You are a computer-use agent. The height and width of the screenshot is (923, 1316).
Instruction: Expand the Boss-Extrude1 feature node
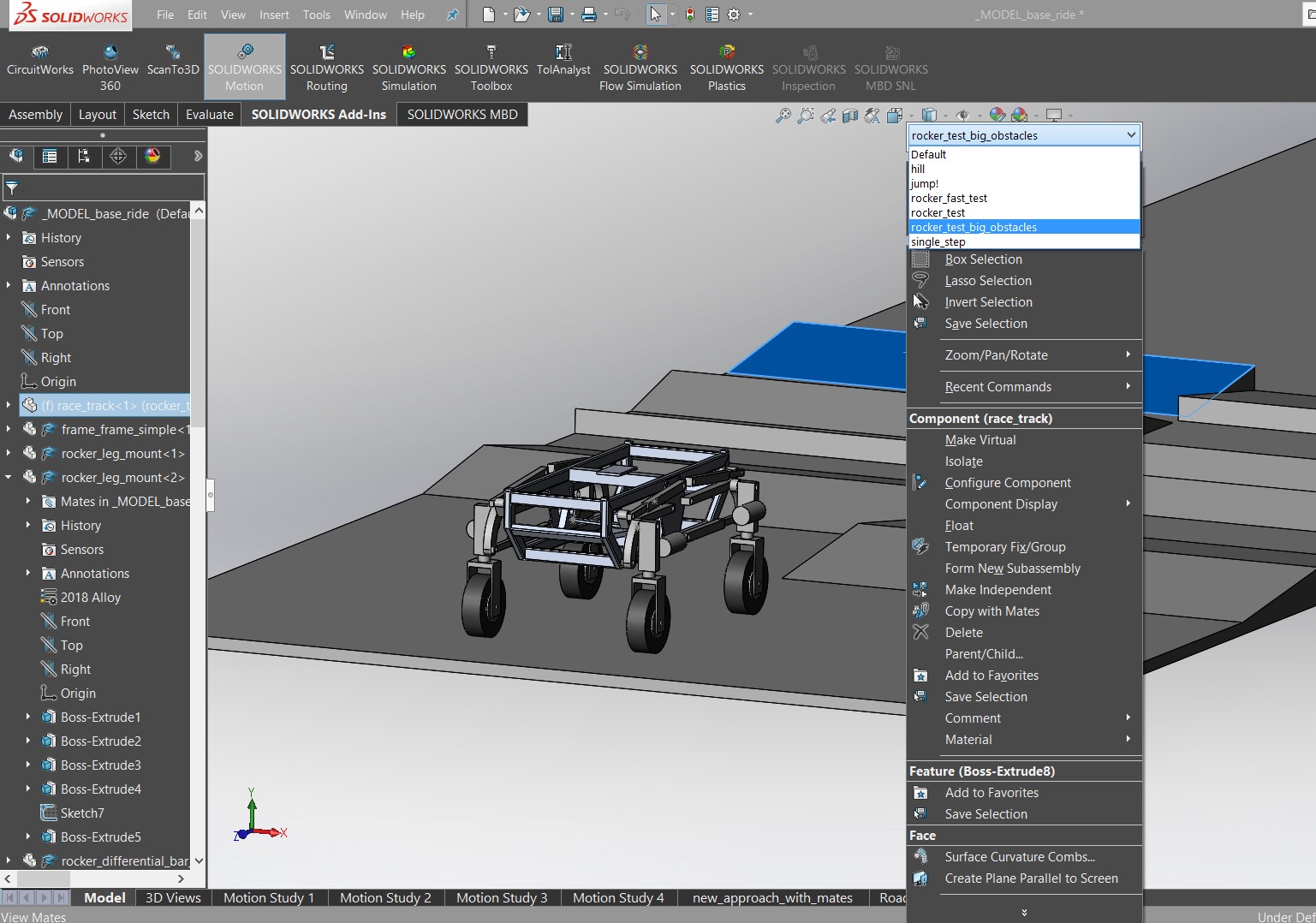click(28, 717)
